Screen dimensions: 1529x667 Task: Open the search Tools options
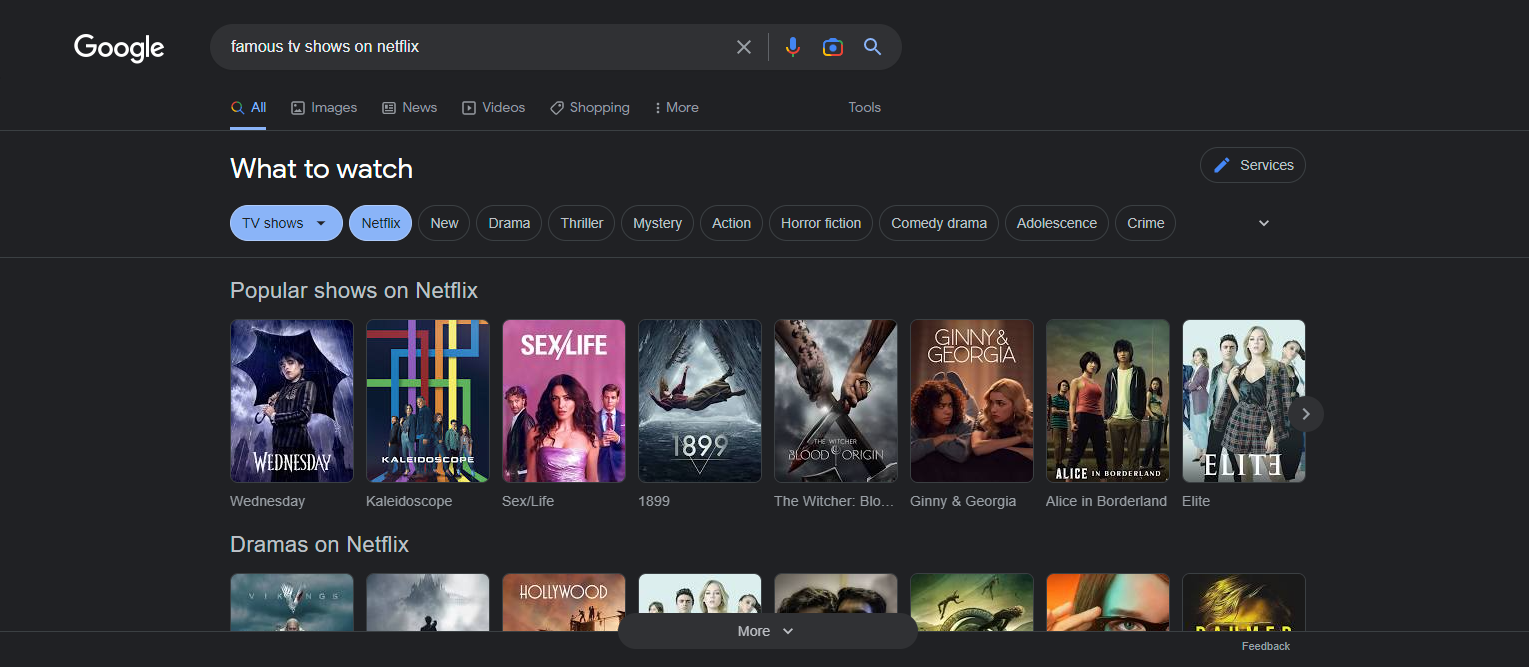click(865, 108)
